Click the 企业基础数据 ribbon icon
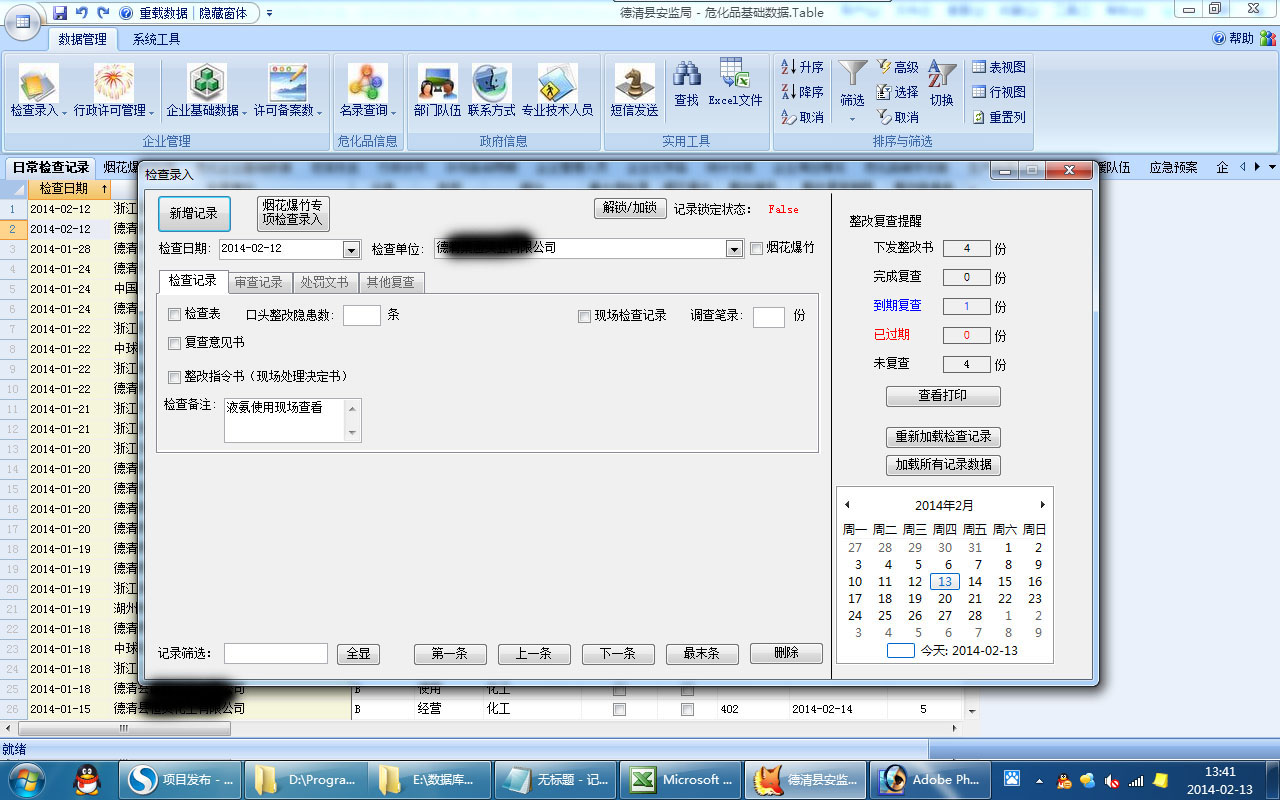Screen dimensions: 1280x800 tap(206, 84)
